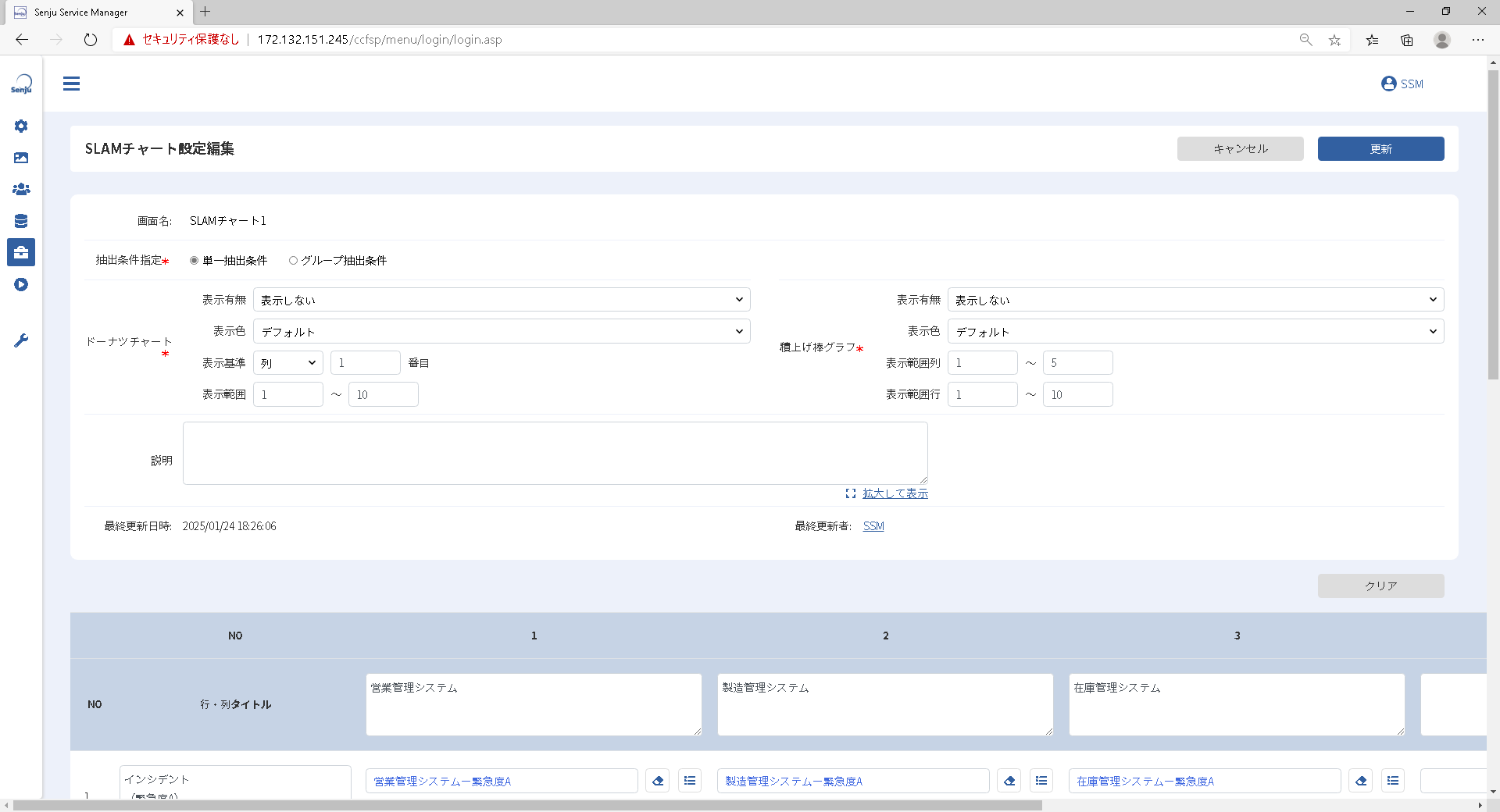Select グループ抽出条件 radio button
The image size is (1500, 812).
click(293, 261)
